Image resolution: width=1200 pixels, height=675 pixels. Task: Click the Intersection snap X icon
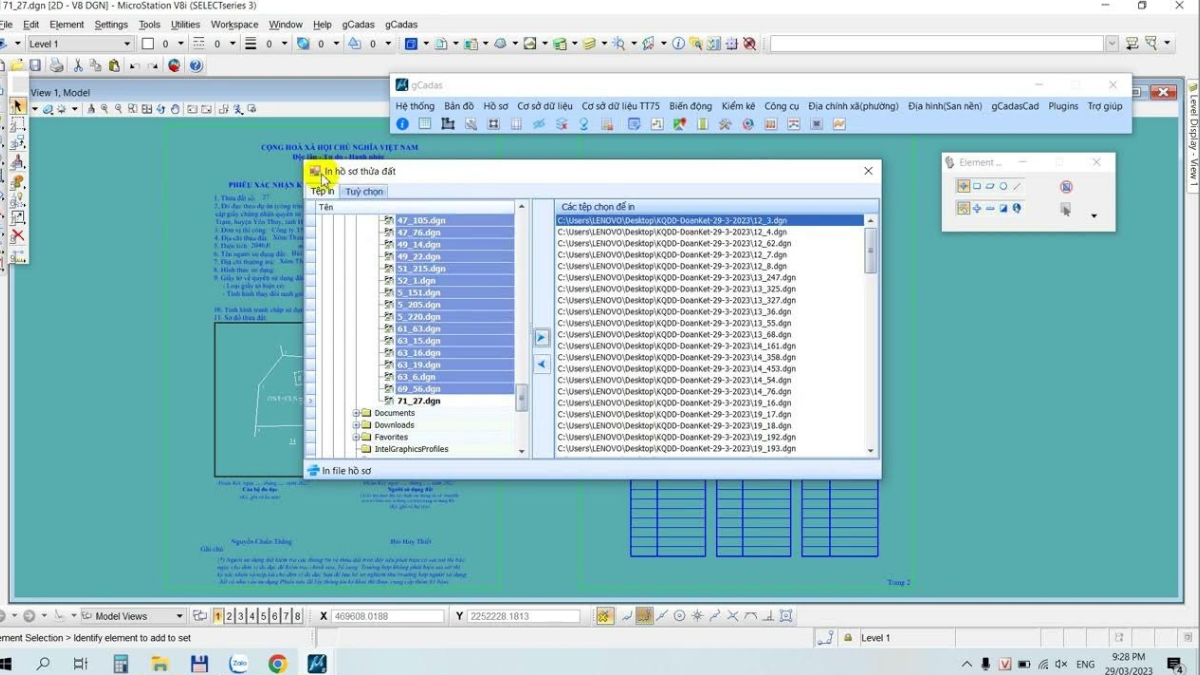pos(733,616)
